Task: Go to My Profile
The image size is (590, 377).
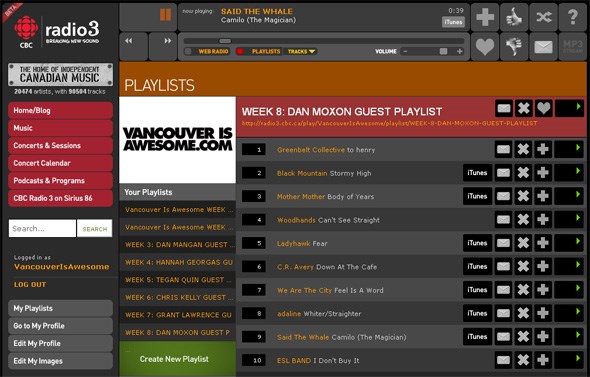Action: (x=60, y=326)
